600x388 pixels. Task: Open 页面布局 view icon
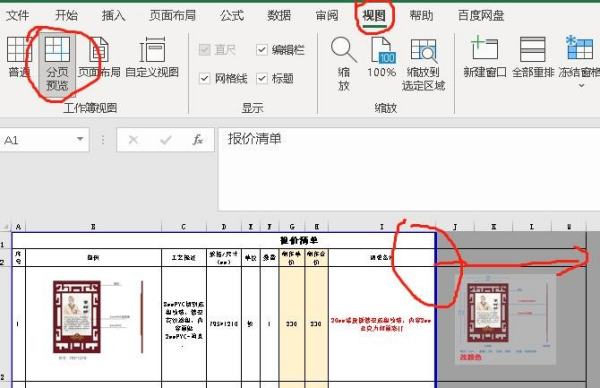coord(99,57)
